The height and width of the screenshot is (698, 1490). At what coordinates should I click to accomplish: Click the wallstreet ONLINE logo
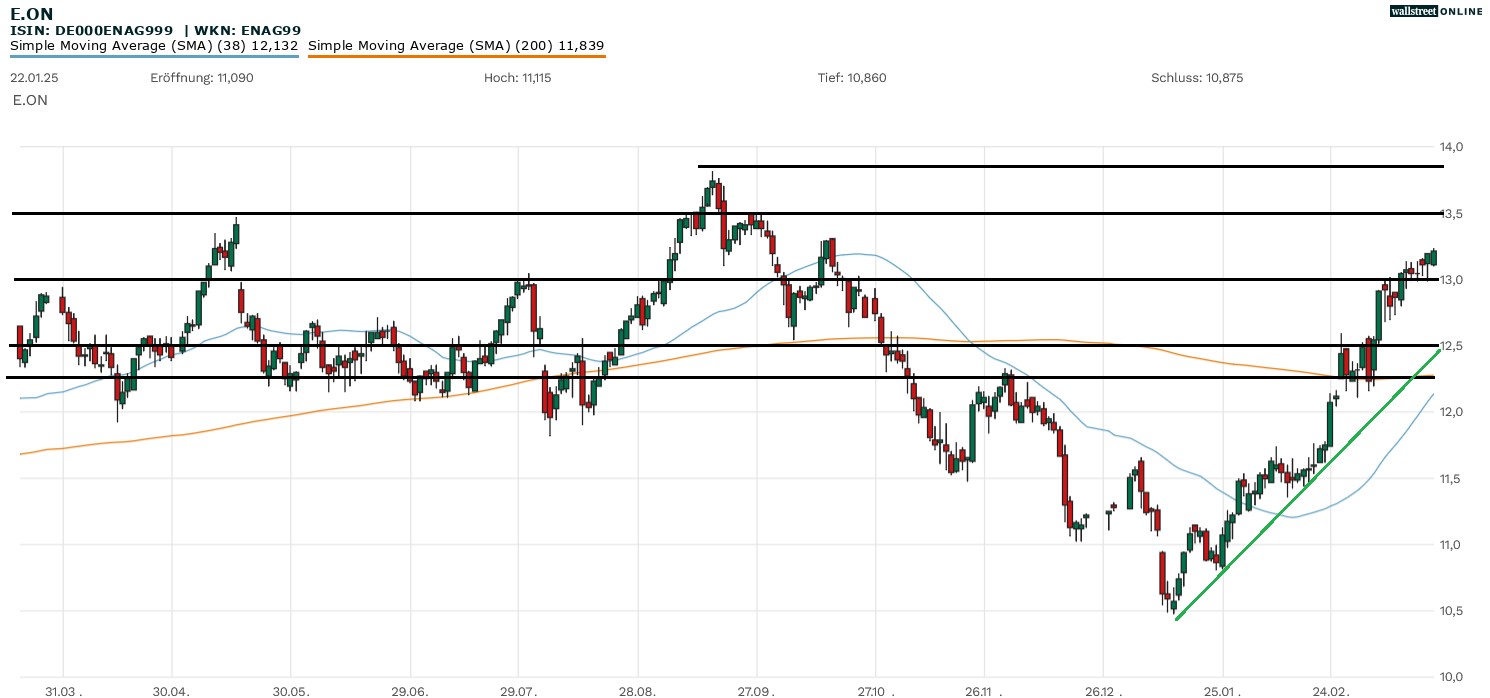1436,11
